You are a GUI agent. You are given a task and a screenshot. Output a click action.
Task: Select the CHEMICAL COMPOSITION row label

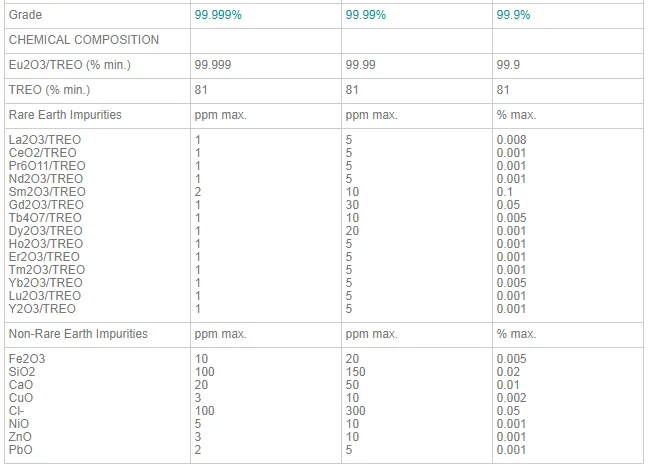83,40
